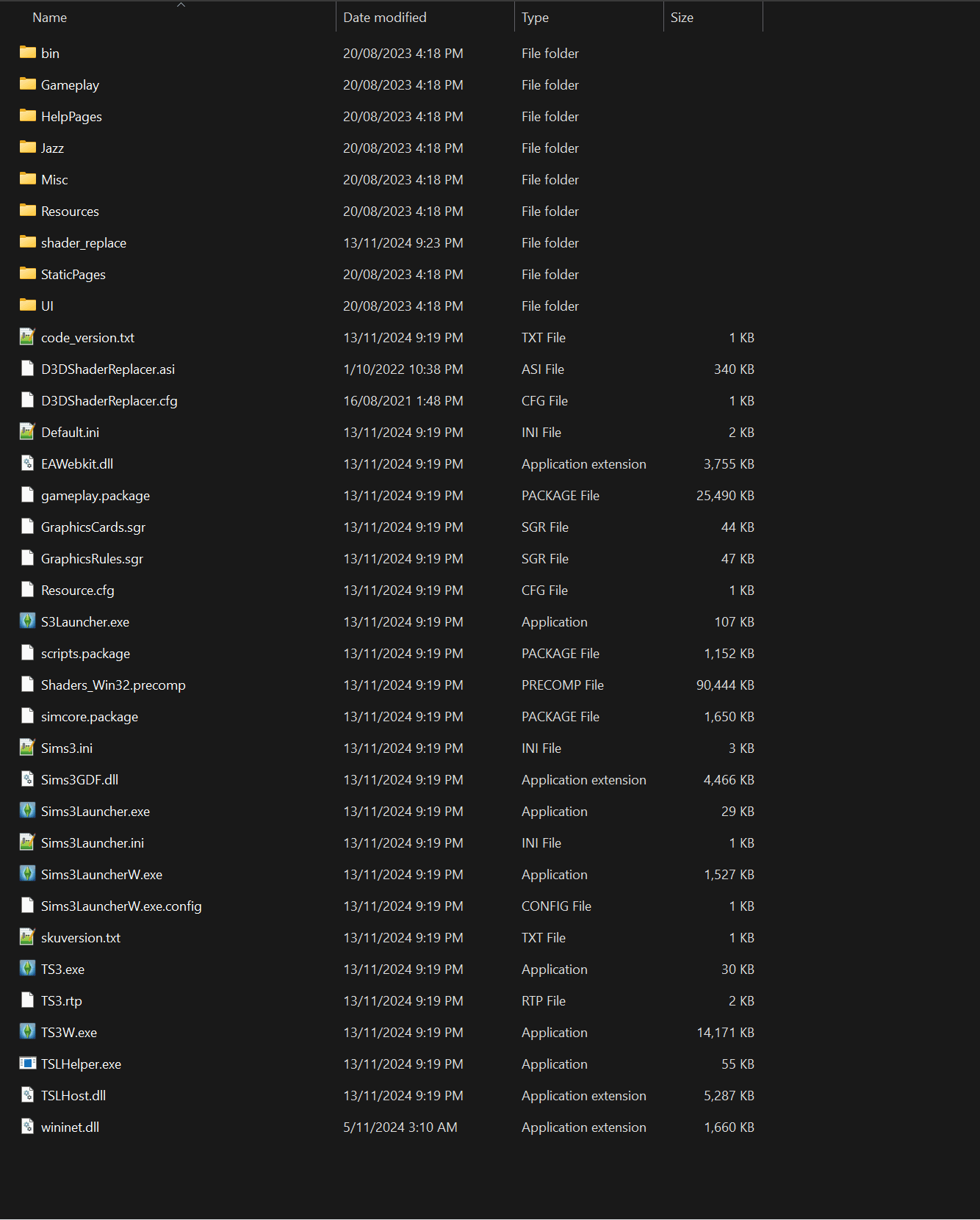
Task: Sort by the Type column header
Action: click(536, 18)
